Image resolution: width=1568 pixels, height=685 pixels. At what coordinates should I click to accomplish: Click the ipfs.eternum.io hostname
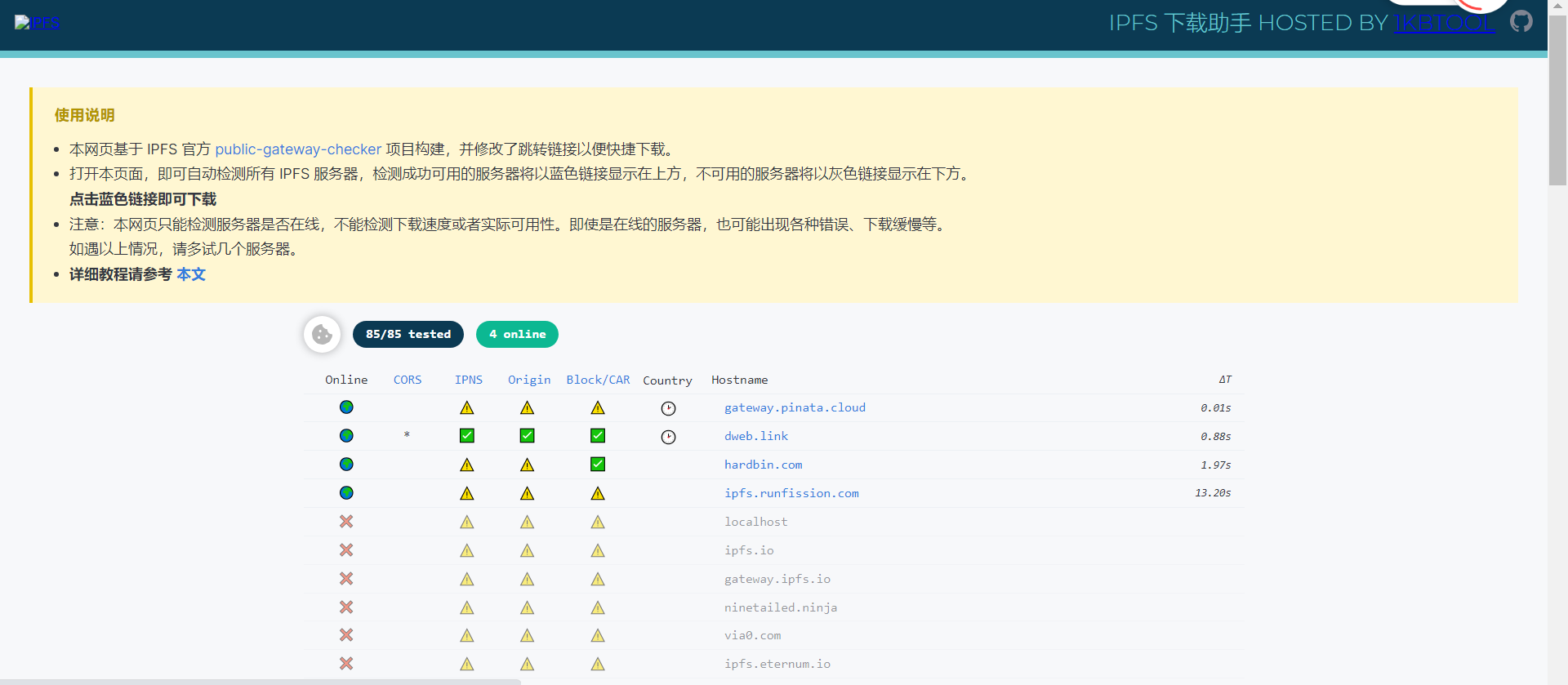tap(777, 664)
